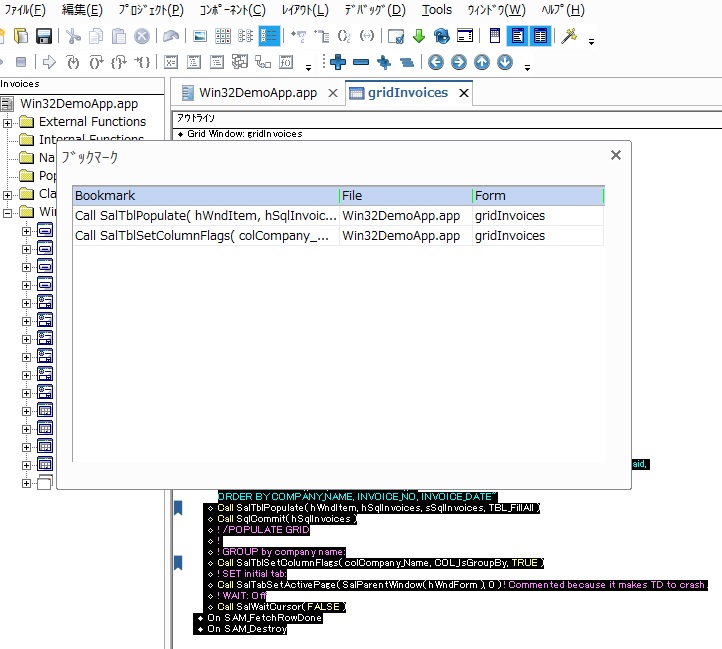Sort by the Form column header
The image size is (722, 649).
(538, 195)
